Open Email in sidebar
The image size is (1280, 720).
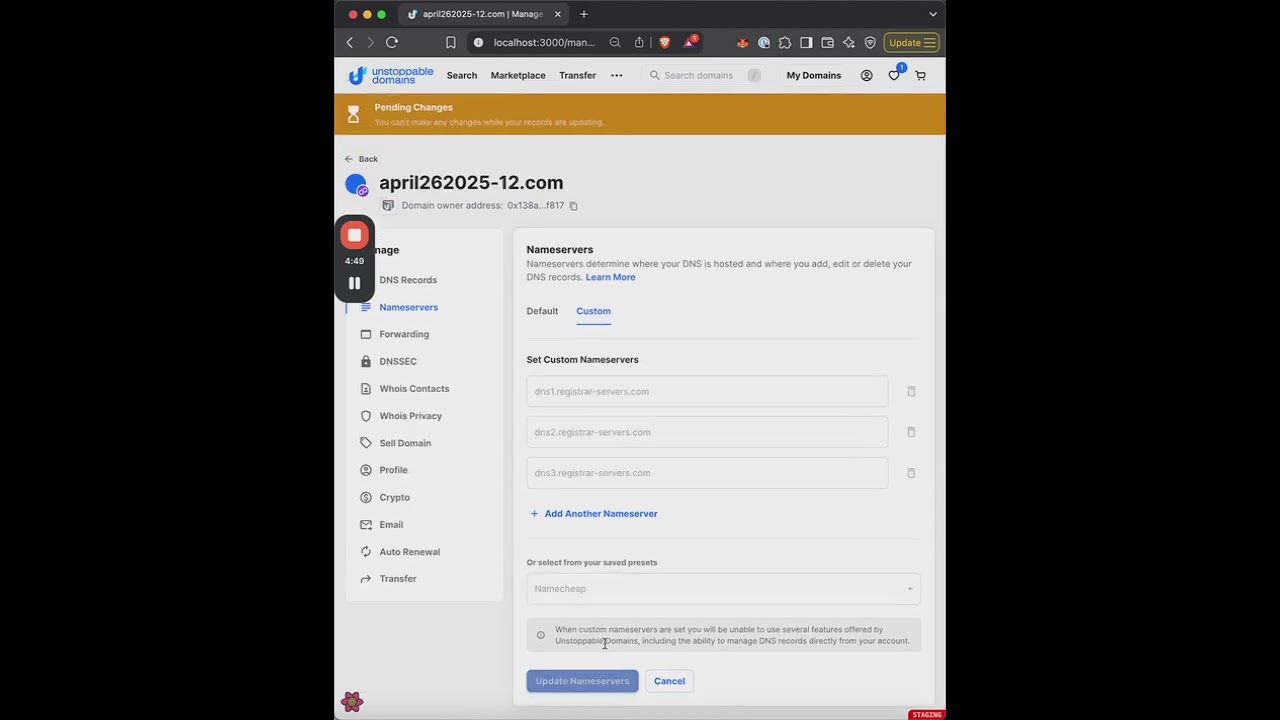tap(391, 524)
